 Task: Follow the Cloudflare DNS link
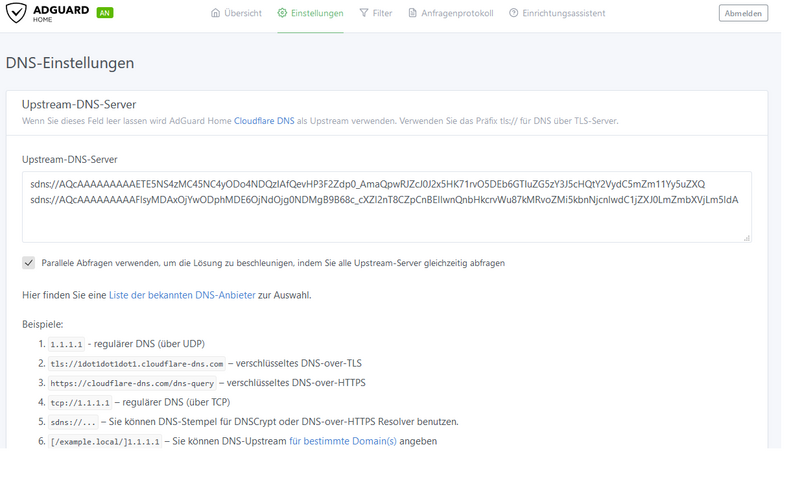pos(263,120)
